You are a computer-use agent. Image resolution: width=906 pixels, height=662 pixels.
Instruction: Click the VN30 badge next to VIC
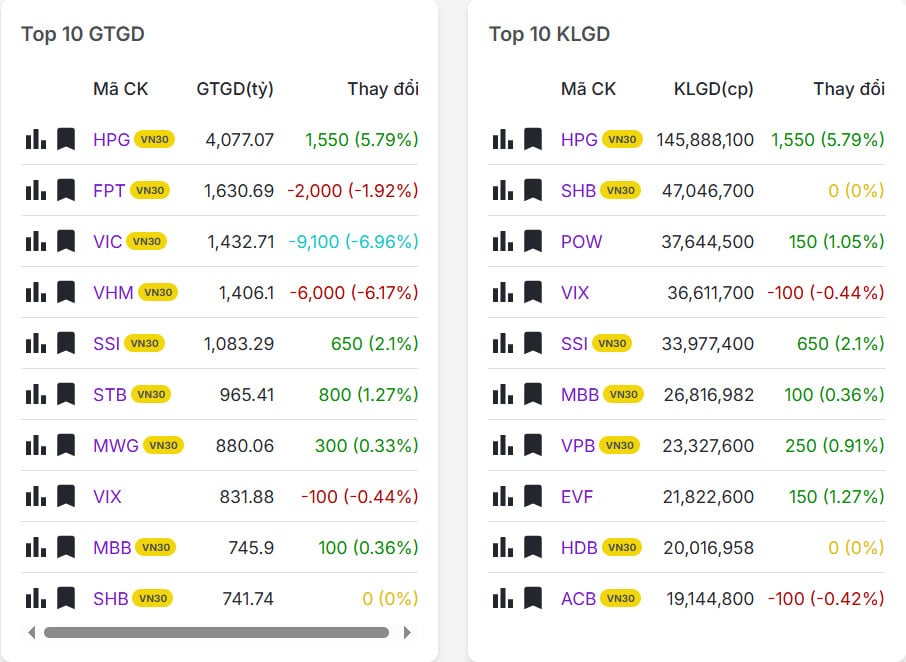click(x=147, y=241)
